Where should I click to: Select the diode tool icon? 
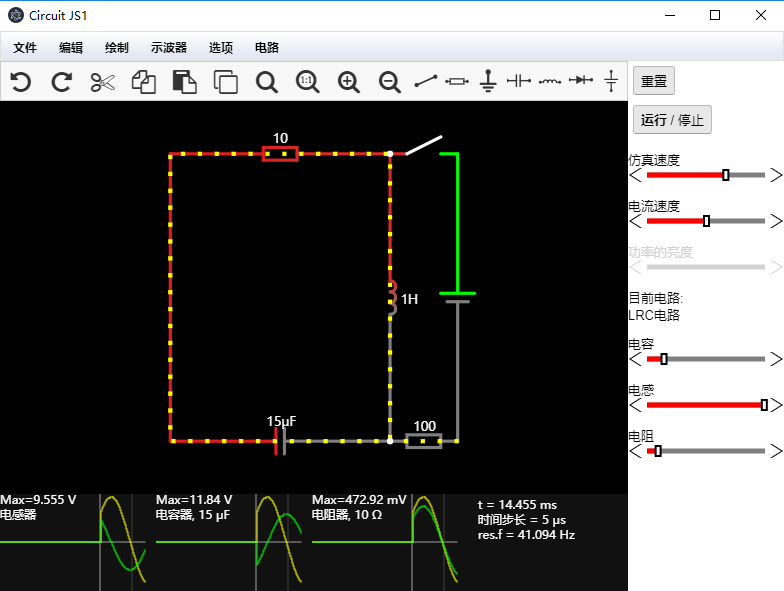coord(580,80)
